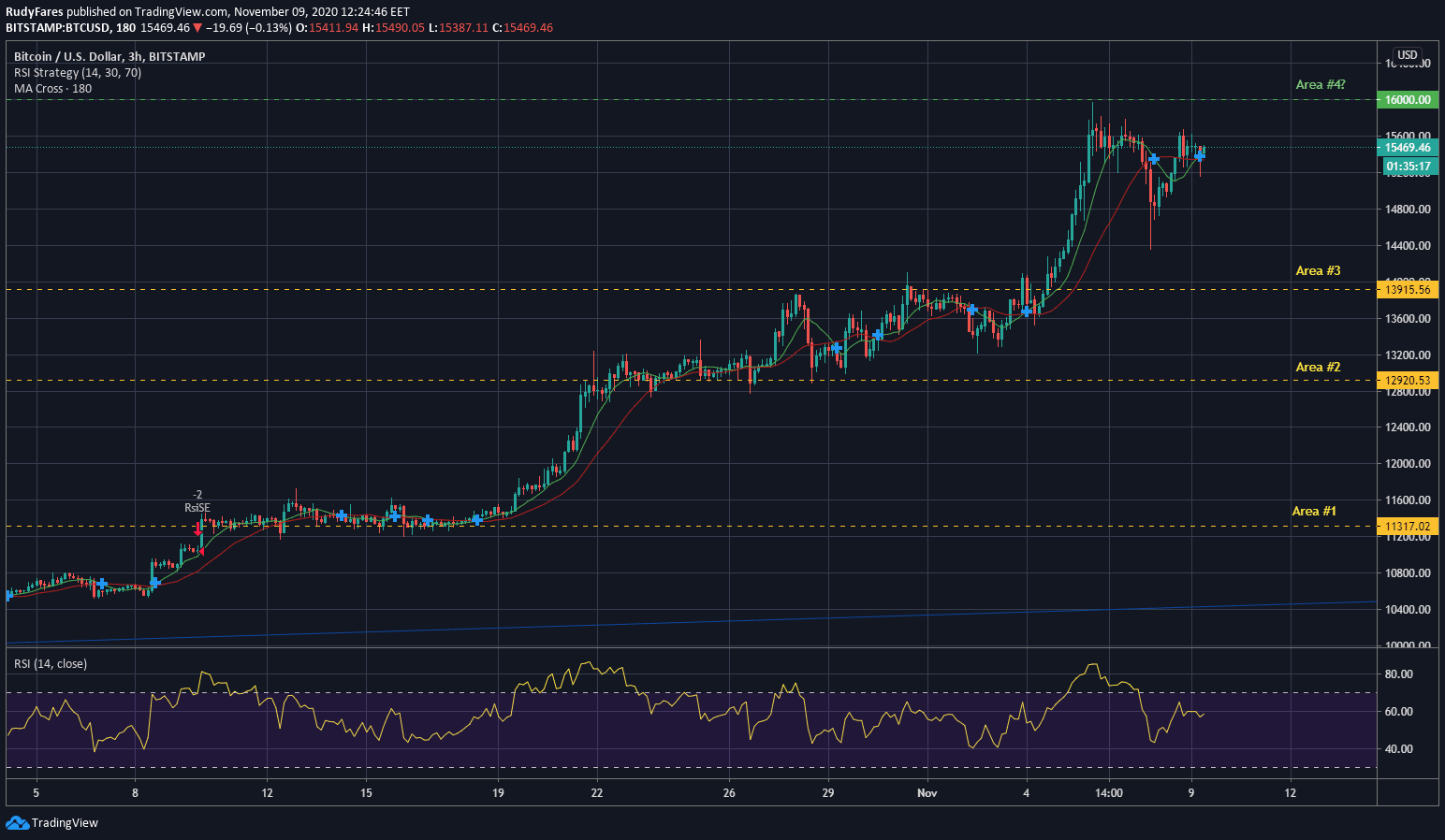The image size is (1445, 840).
Task: Select the 13915.56 price level label
Action: pos(1408,290)
